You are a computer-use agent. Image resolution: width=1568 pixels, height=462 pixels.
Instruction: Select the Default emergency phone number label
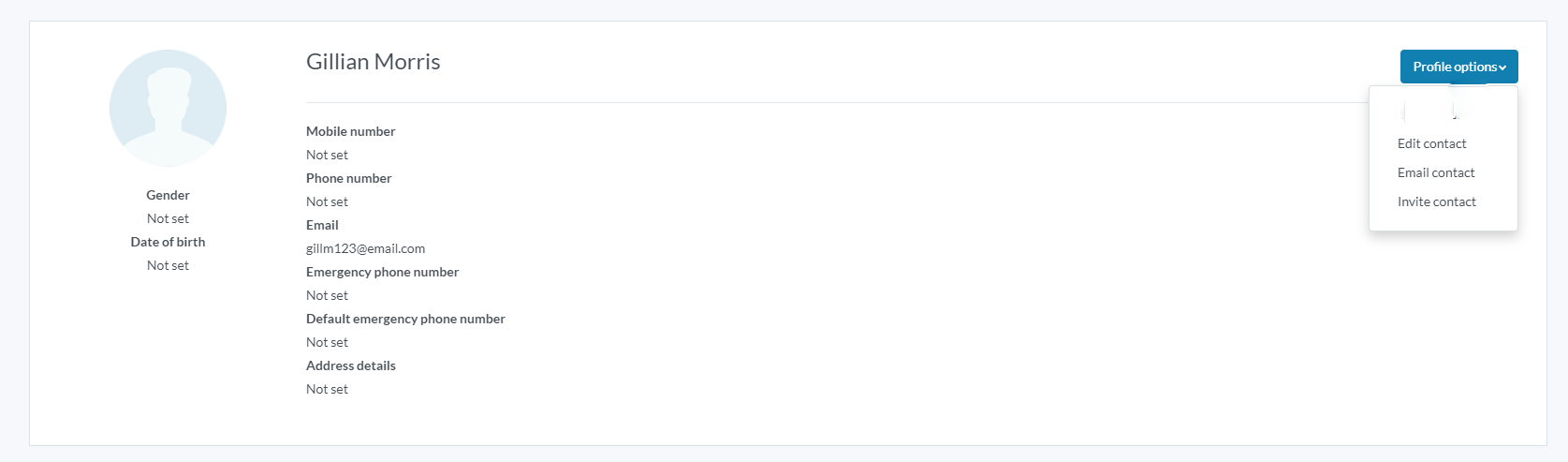(405, 319)
